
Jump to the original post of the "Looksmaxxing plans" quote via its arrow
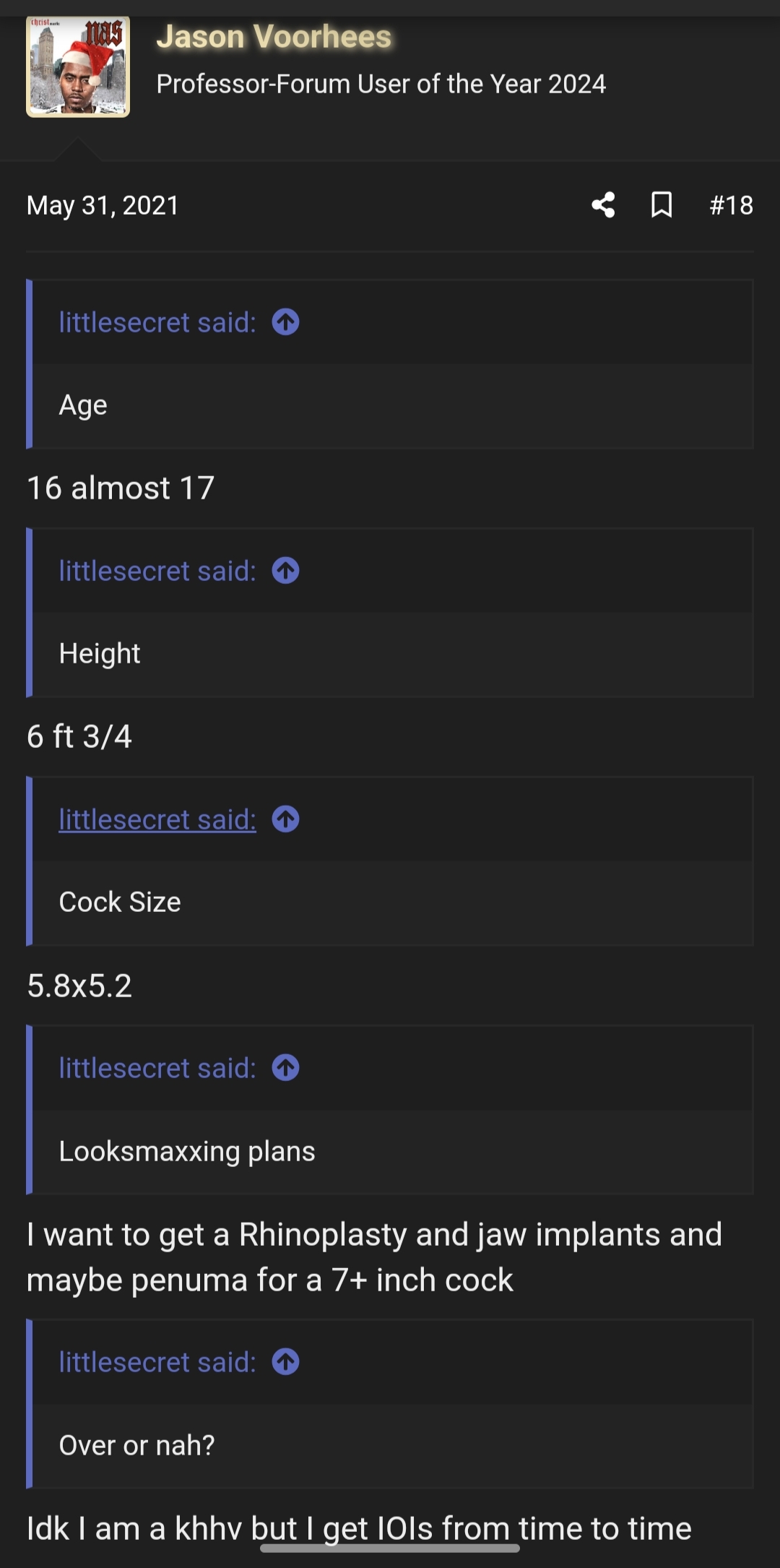point(286,1068)
